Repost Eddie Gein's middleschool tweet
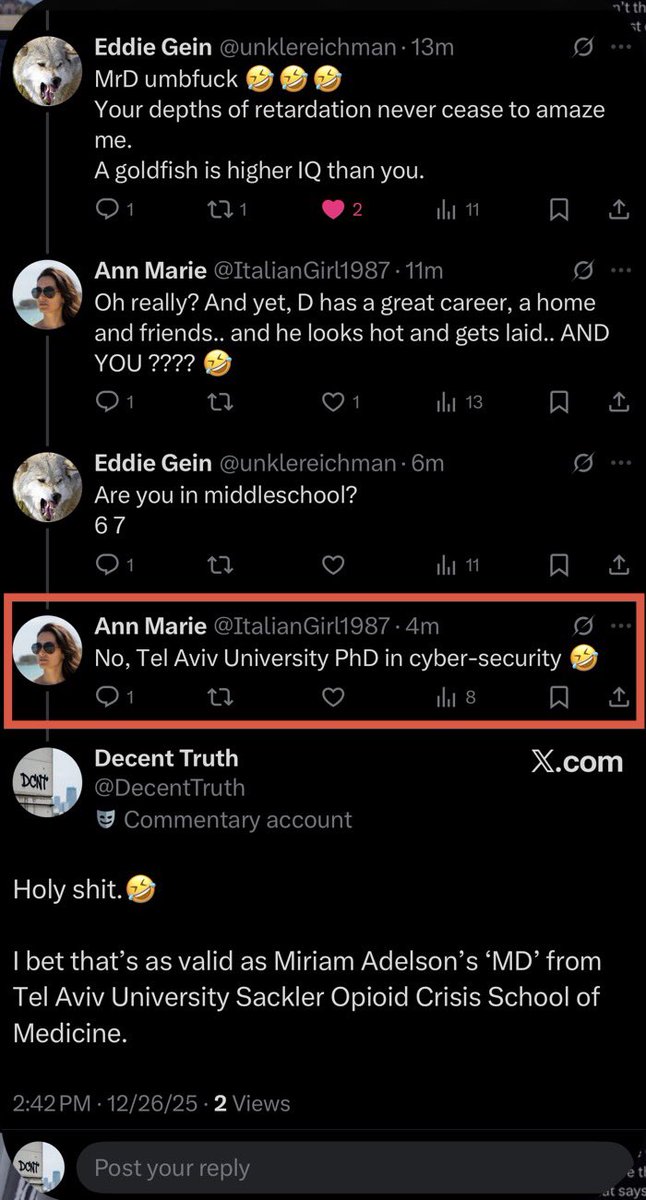Screen dimensions: 646x1200 point(222,566)
